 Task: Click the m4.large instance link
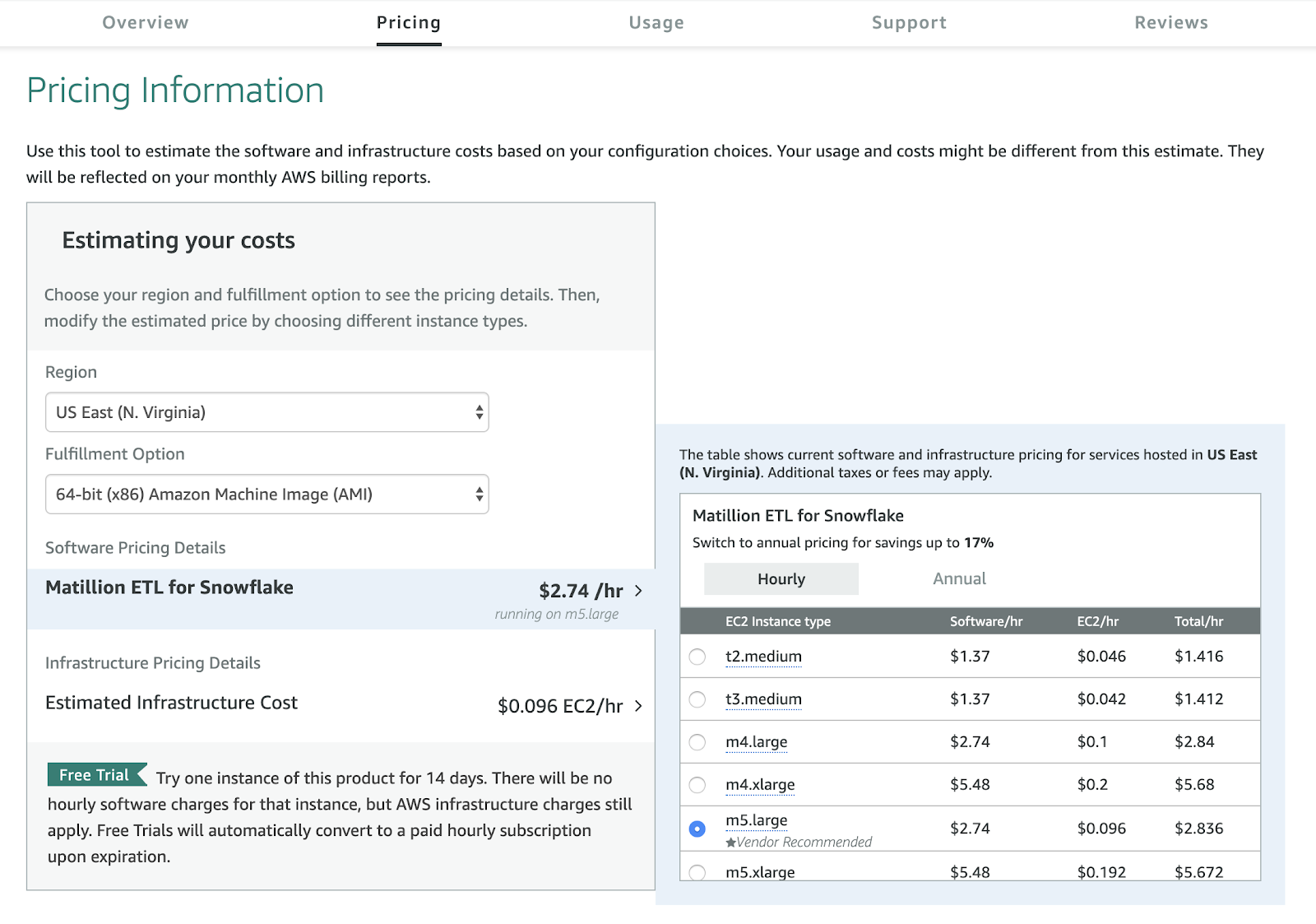(x=756, y=742)
